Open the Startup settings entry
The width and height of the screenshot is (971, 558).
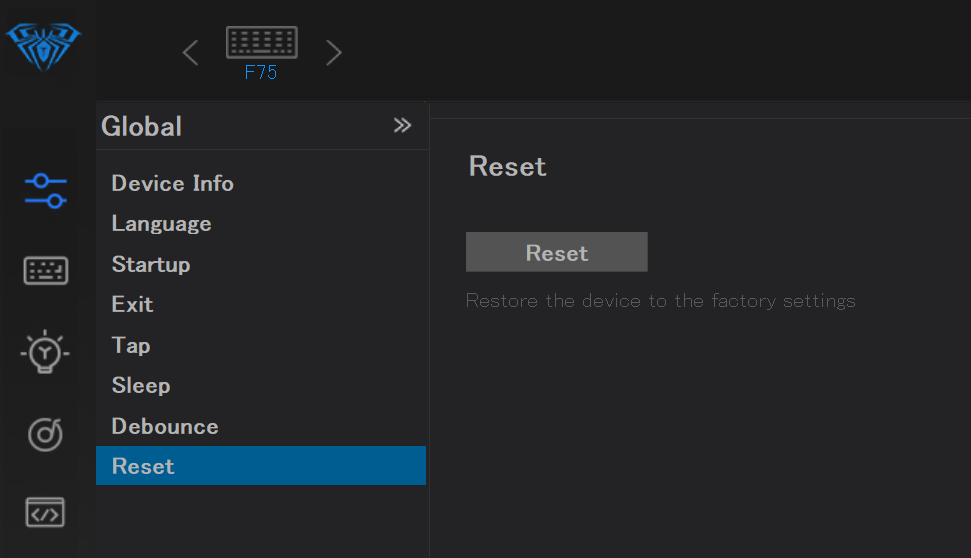point(150,265)
